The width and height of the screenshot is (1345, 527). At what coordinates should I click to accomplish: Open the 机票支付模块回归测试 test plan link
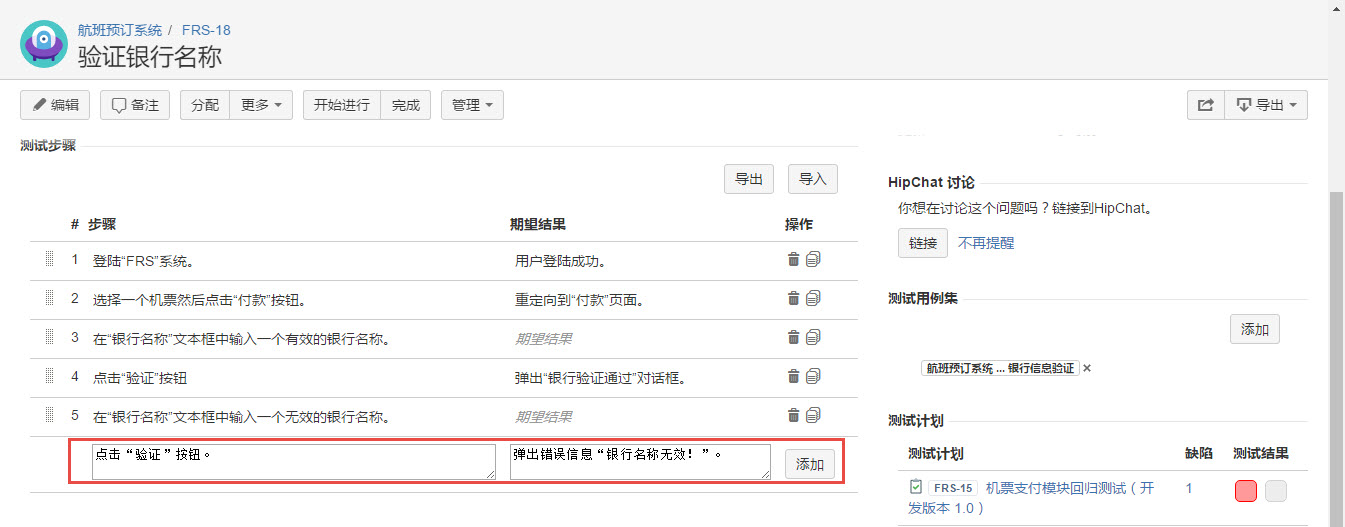(1069, 488)
